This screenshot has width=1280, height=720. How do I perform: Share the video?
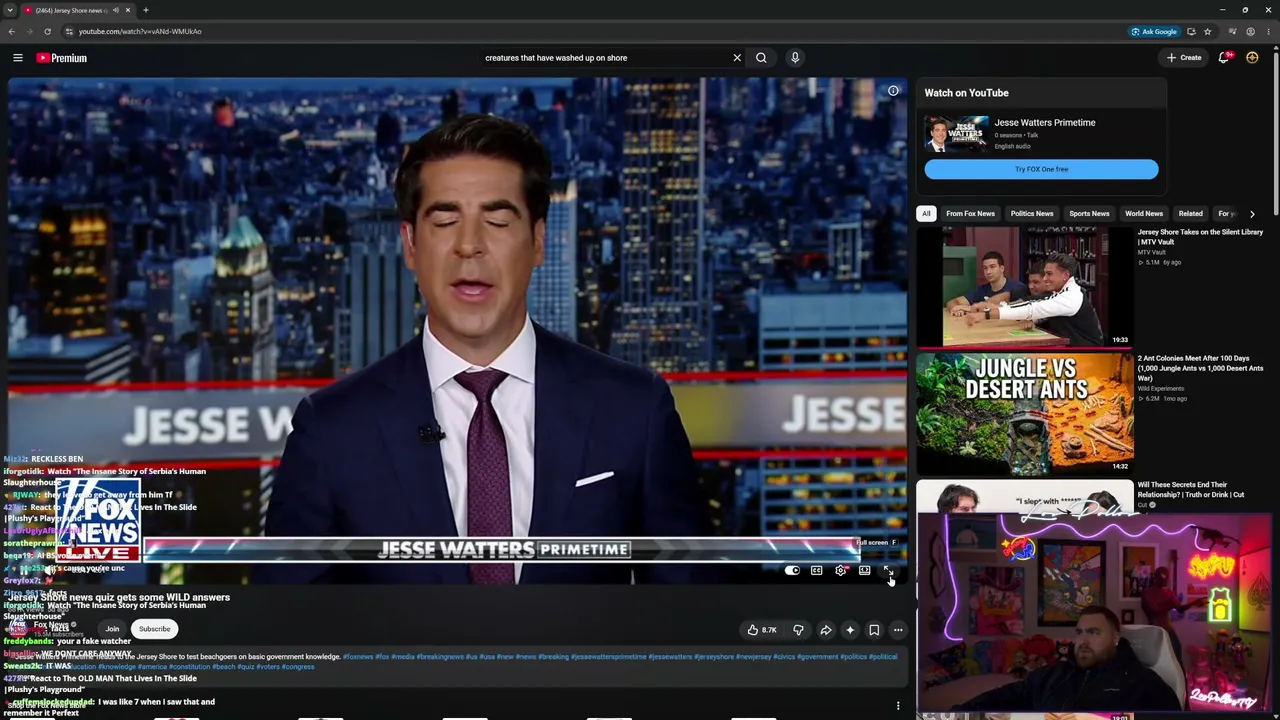(x=826, y=630)
